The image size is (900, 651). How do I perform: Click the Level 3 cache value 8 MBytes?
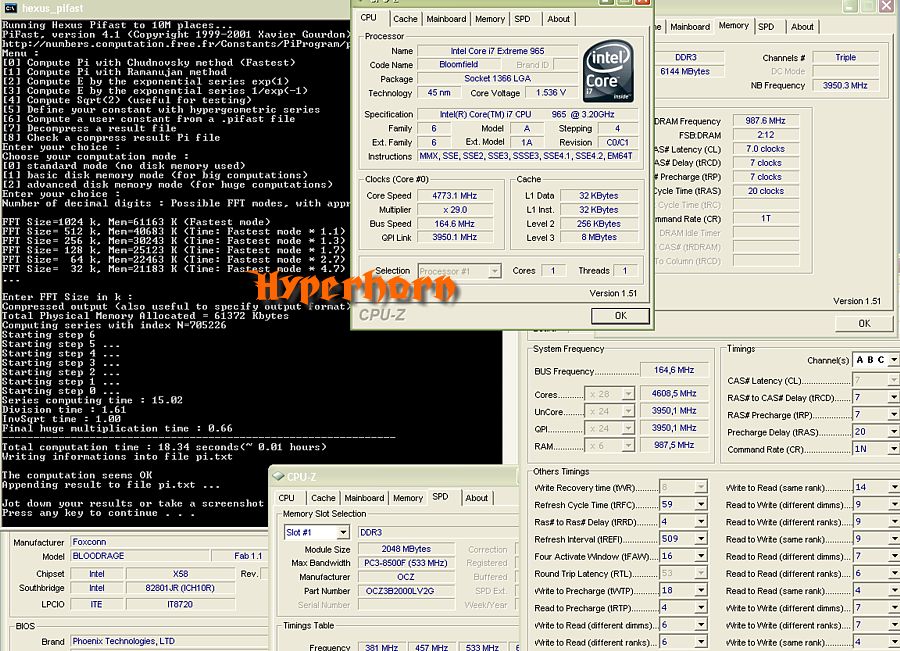(598, 237)
